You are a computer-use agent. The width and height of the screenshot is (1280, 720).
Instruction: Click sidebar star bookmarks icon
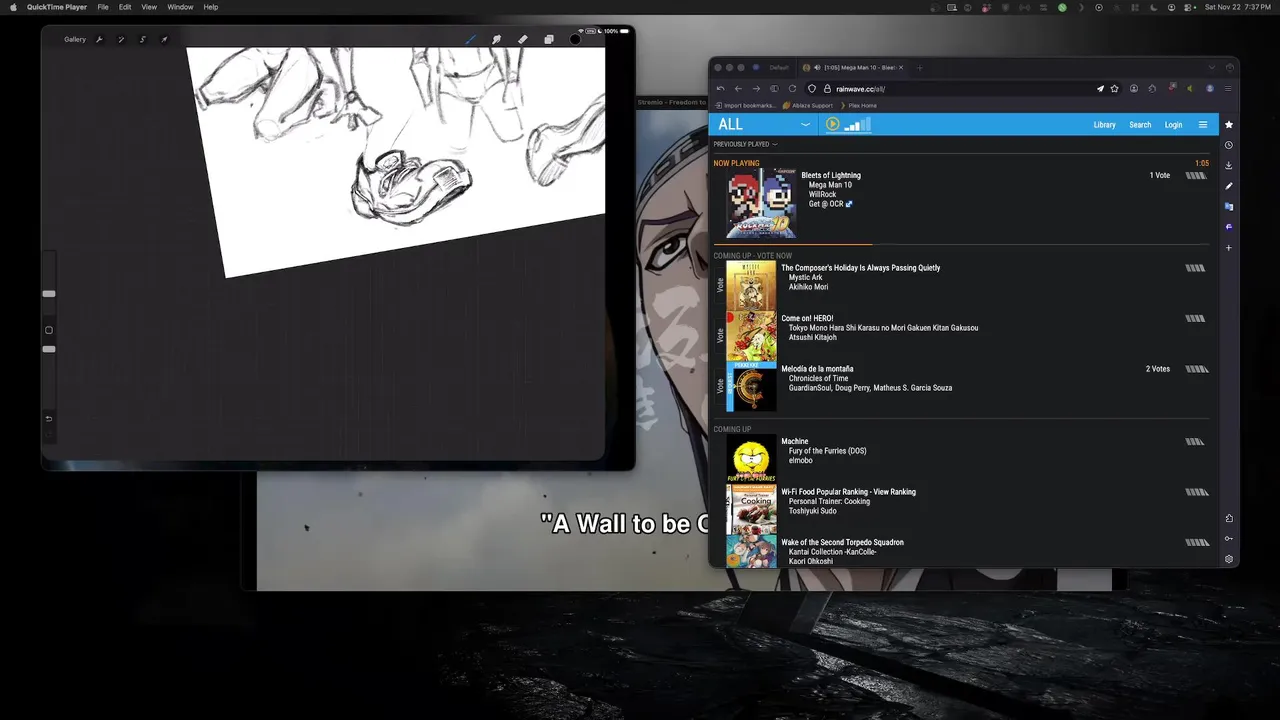click(1229, 124)
